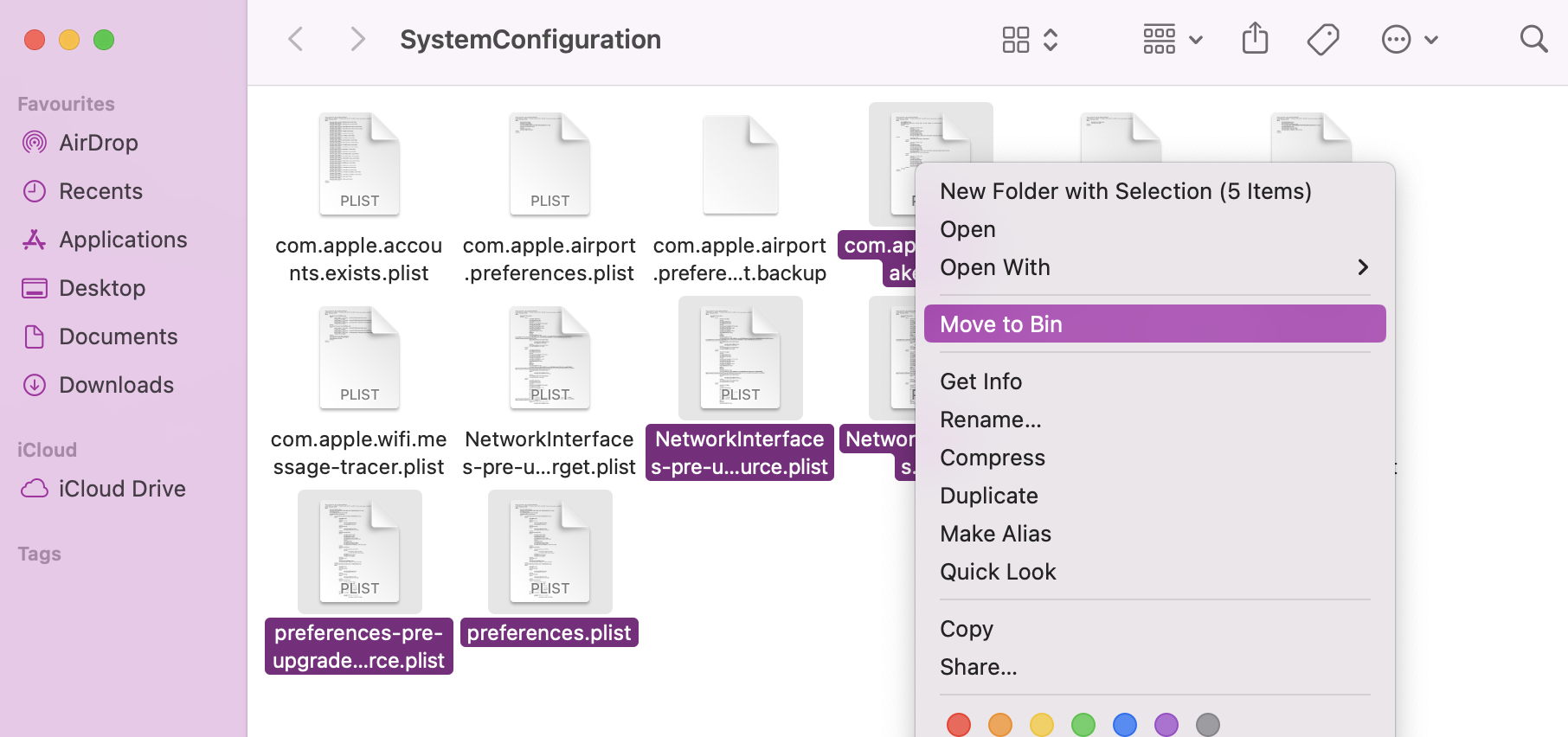Click the preferences-pre-upgrade...rce.plist name label
1568x737 pixels.
tap(359, 646)
